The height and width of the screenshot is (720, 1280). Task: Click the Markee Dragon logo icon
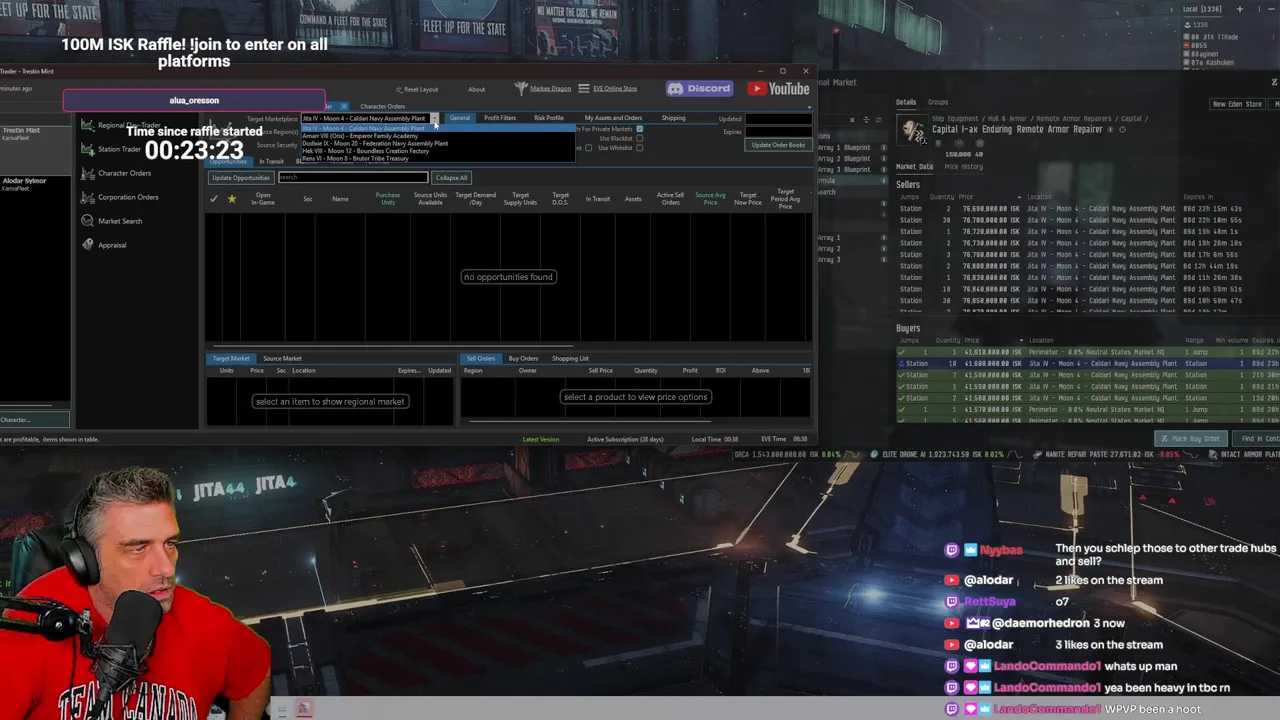(x=520, y=88)
